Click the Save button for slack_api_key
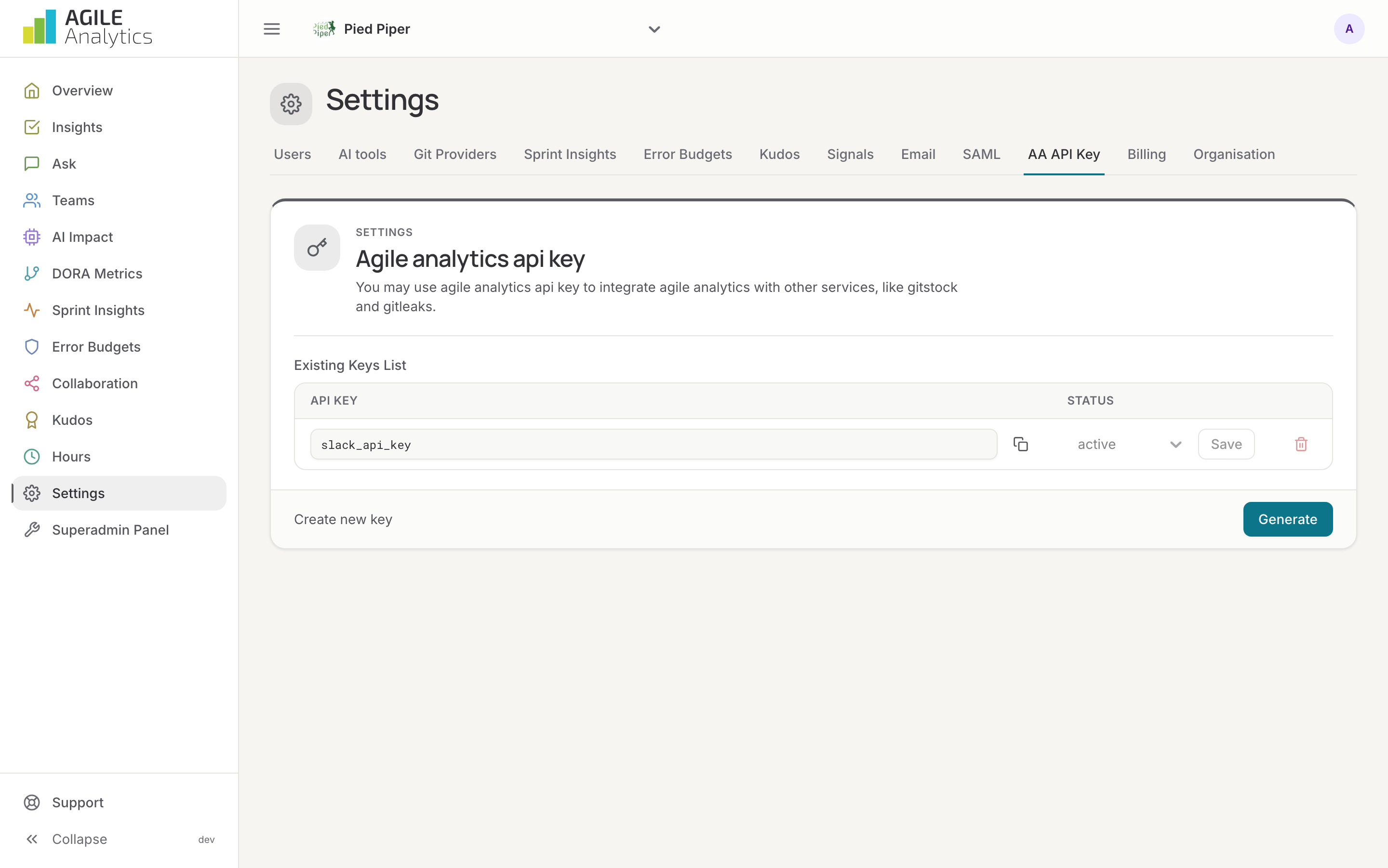 coord(1226,444)
